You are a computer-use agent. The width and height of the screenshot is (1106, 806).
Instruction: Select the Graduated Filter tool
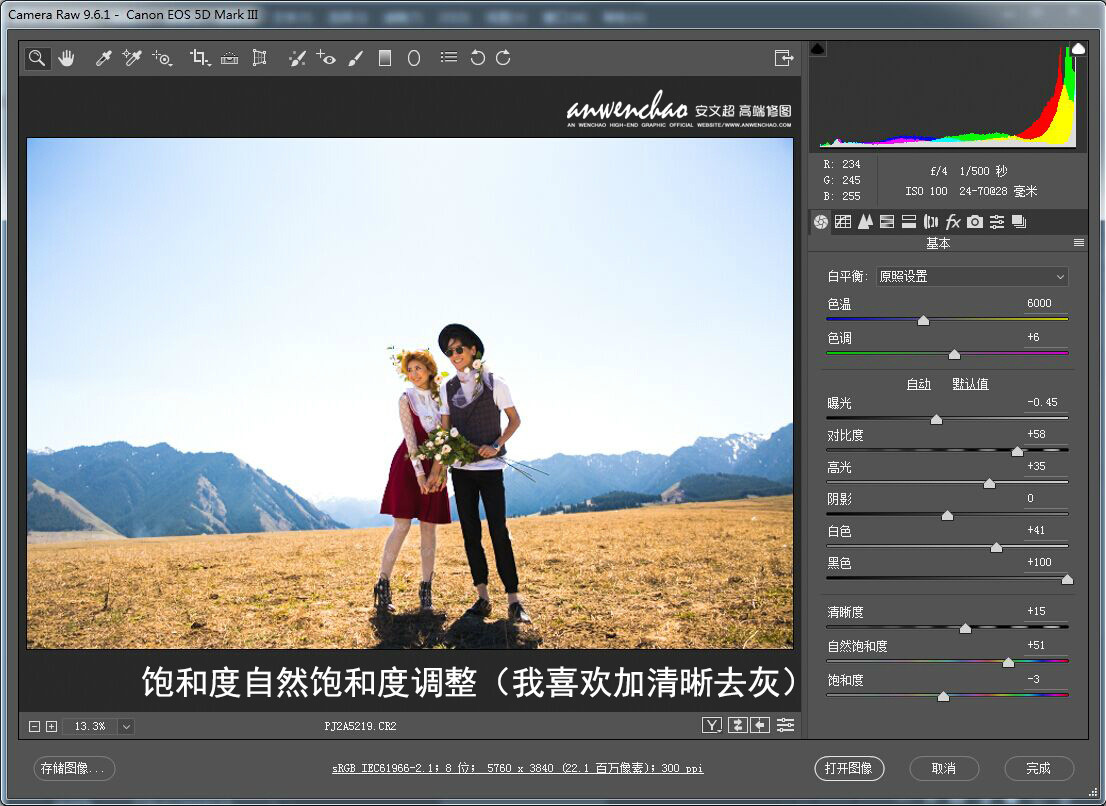384,58
